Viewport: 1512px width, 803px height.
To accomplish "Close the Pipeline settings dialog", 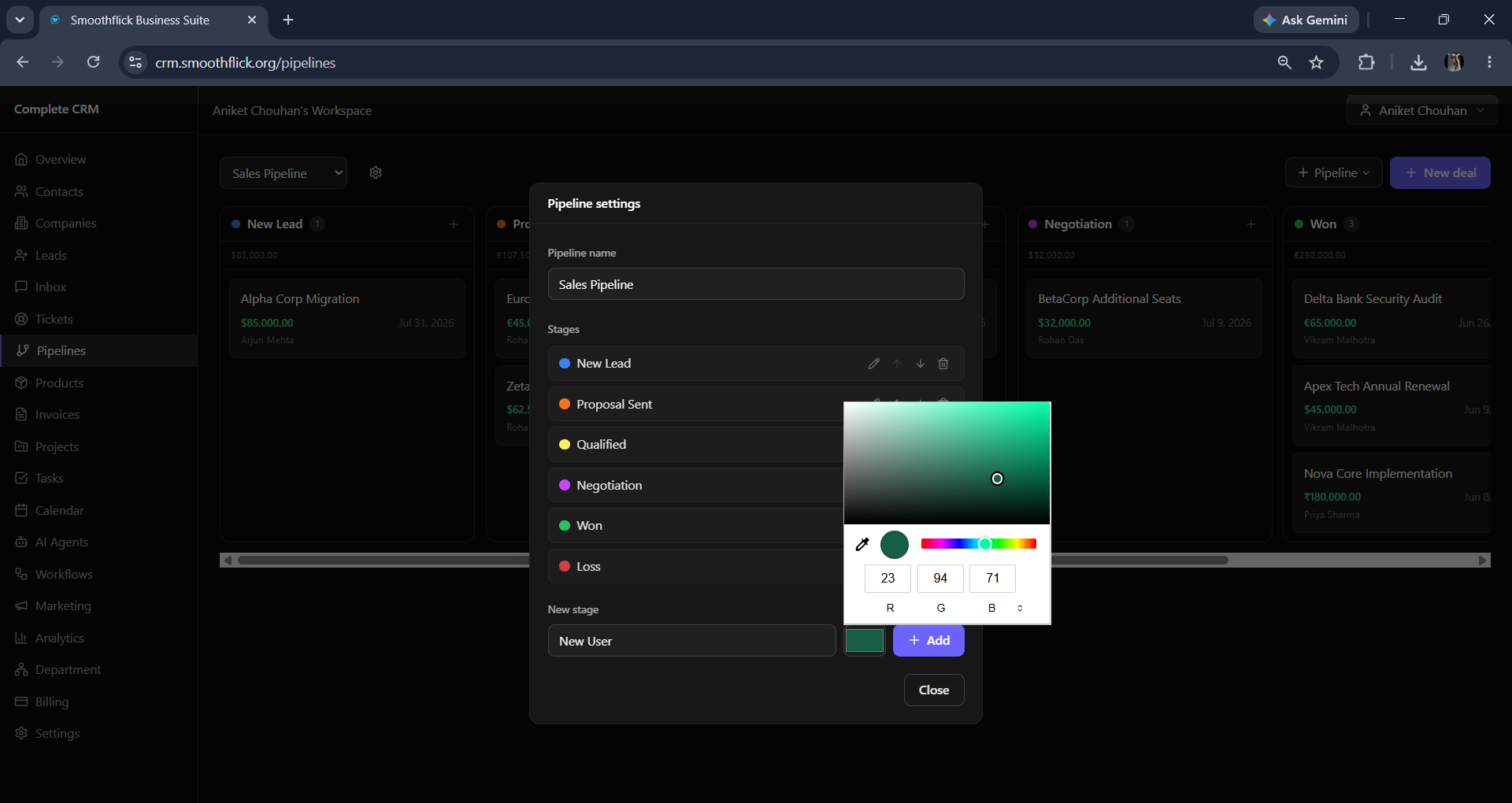I will point(934,690).
